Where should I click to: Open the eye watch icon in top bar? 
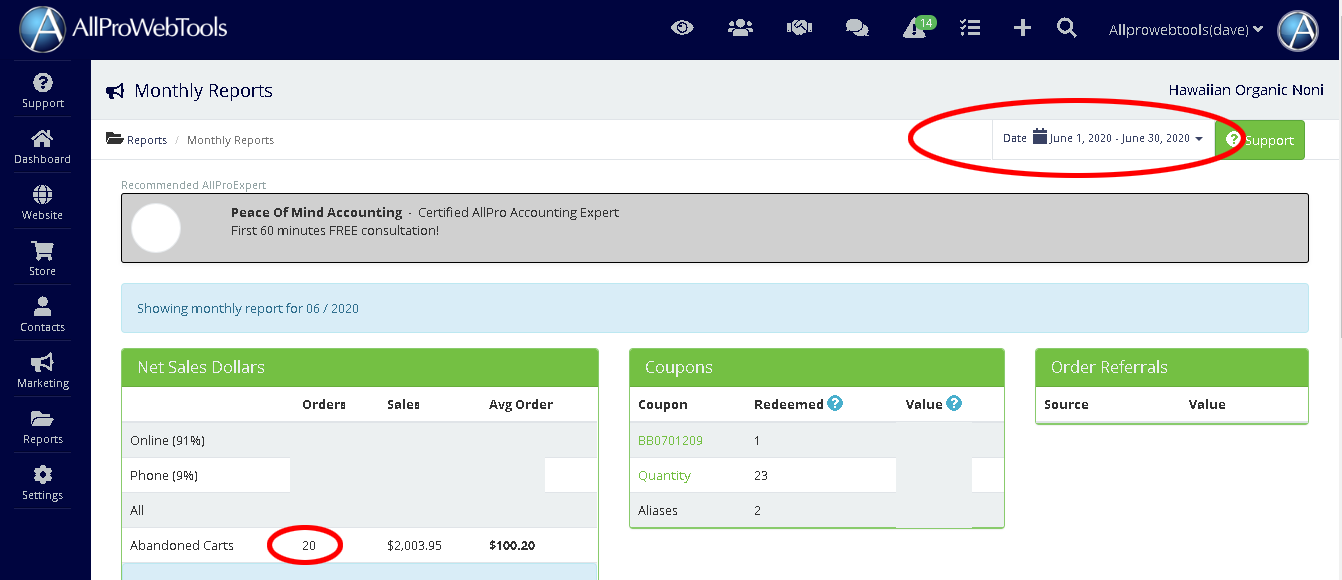[x=682, y=28]
